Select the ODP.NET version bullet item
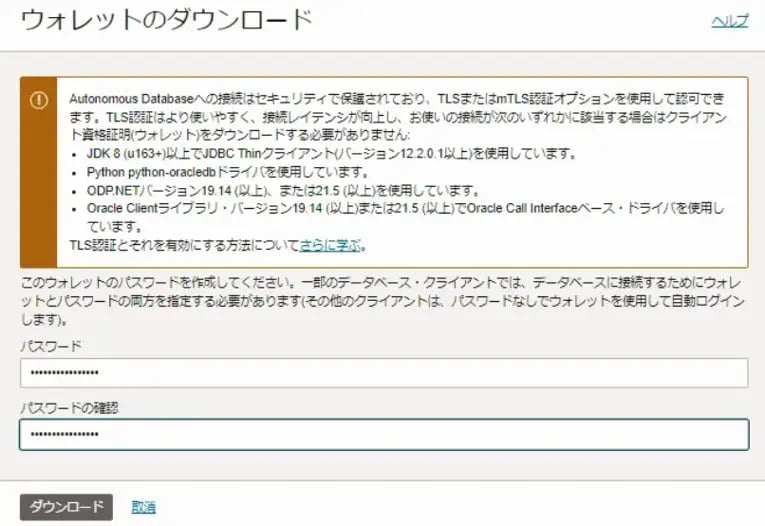This screenshot has width=765, height=526. [x=285, y=190]
